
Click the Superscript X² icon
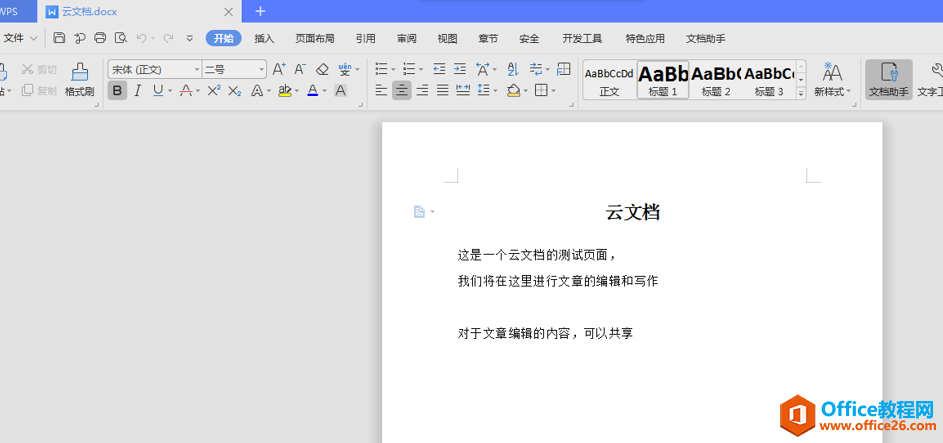point(214,91)
